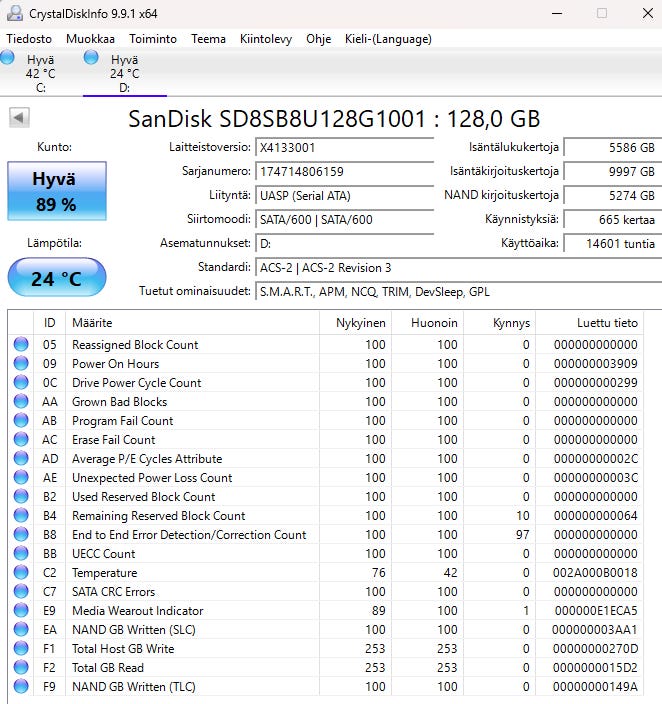Click the previous disk arrow button
662x704 pixels.
[x=19, y=118]
